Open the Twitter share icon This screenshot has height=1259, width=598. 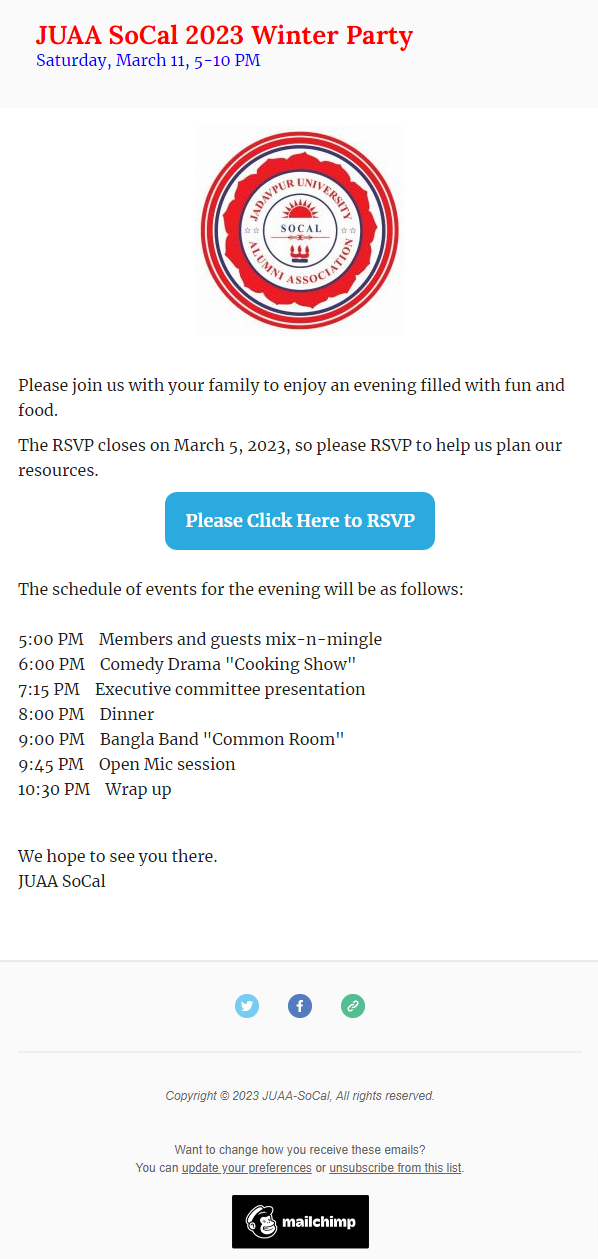tap(247, 1006)
